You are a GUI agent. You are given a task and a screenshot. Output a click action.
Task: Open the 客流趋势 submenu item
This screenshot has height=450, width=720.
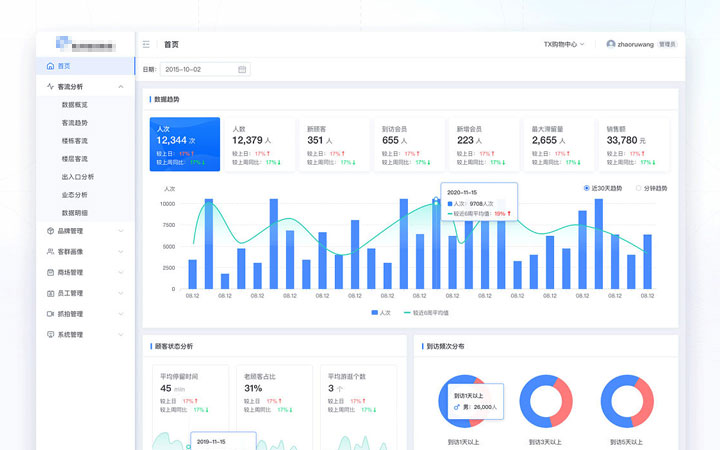(74, 123)
